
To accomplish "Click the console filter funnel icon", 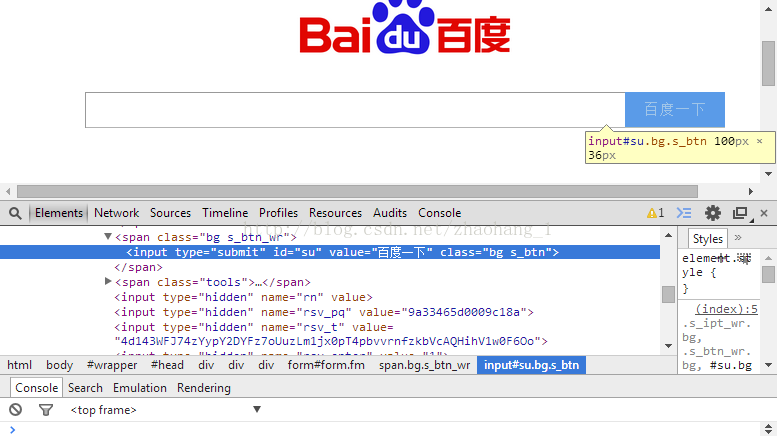I will (x=46, y=410).
